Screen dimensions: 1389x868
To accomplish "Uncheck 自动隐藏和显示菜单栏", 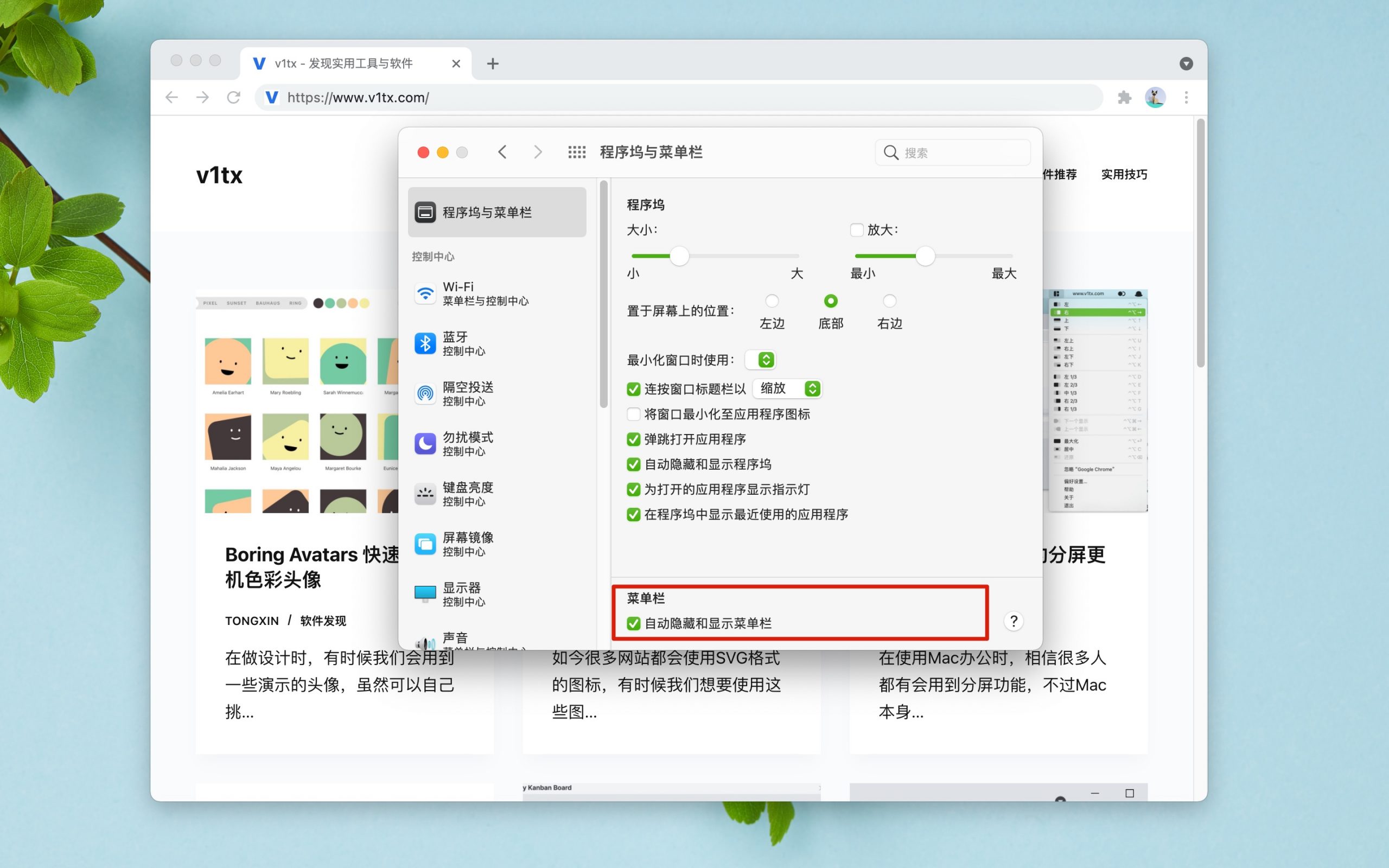I will (x=633, y=623).
